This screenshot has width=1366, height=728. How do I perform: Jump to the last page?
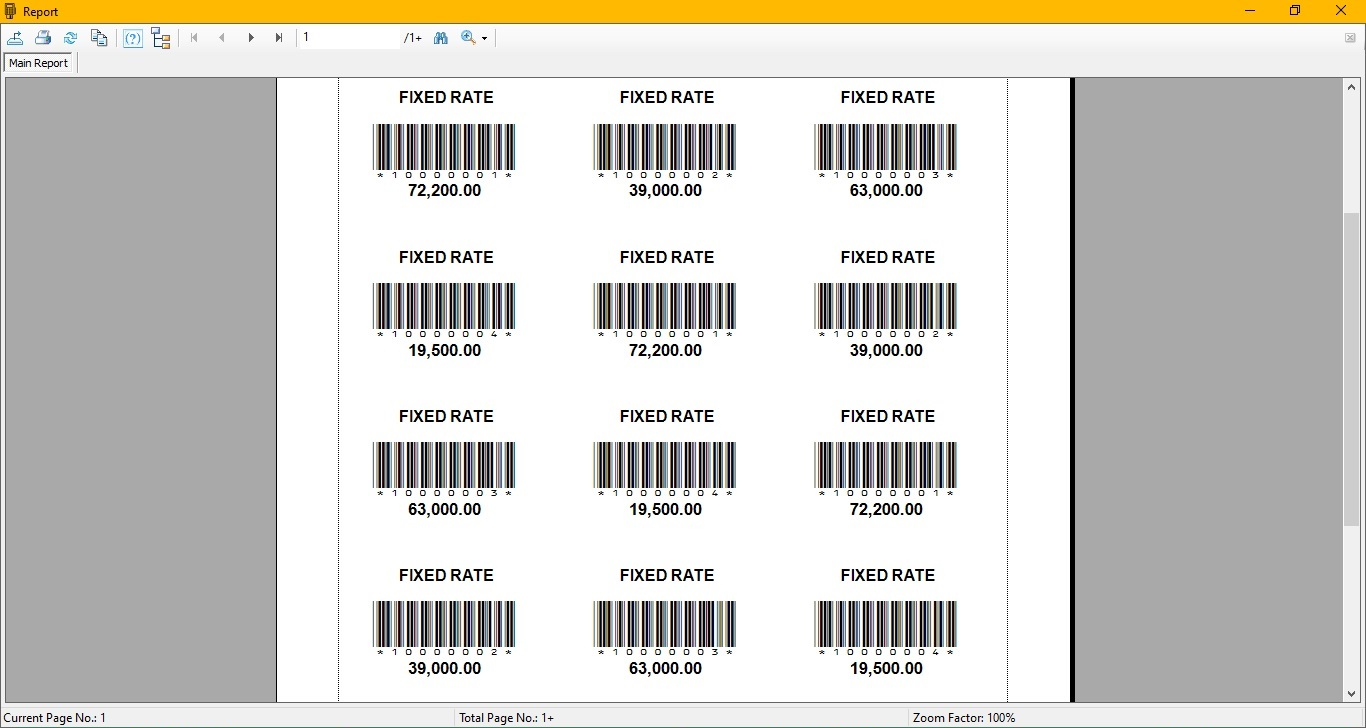click(279, 38)
